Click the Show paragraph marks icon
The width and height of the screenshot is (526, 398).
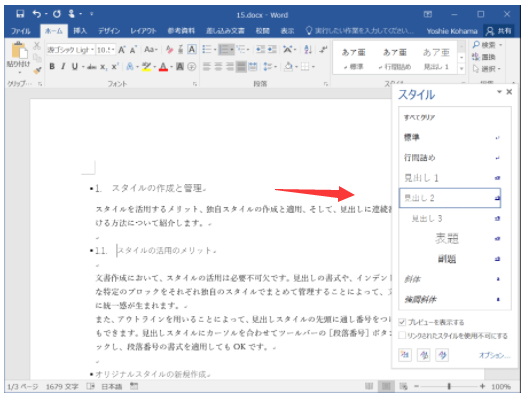[323, 50]
